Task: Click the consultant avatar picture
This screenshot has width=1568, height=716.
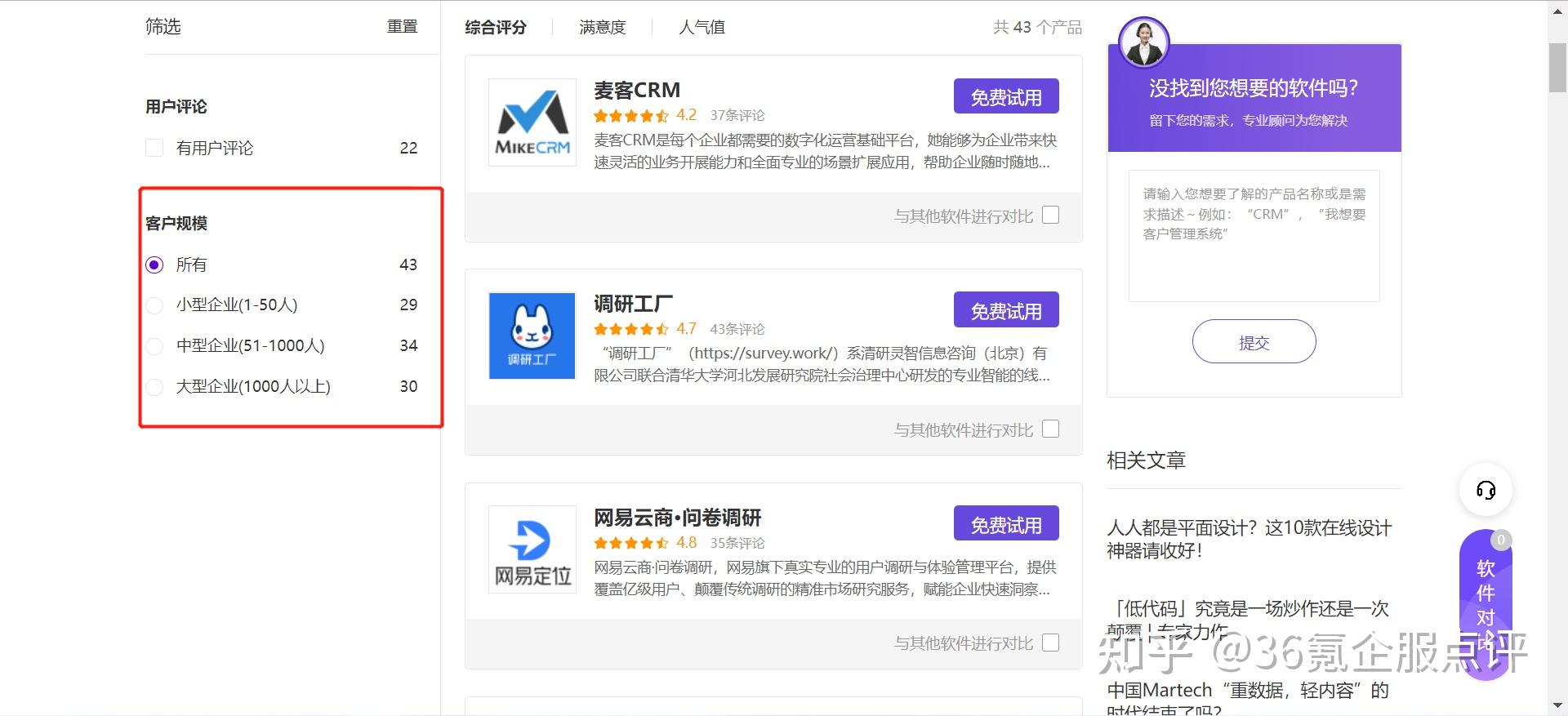Action: tap(1143, 42)
